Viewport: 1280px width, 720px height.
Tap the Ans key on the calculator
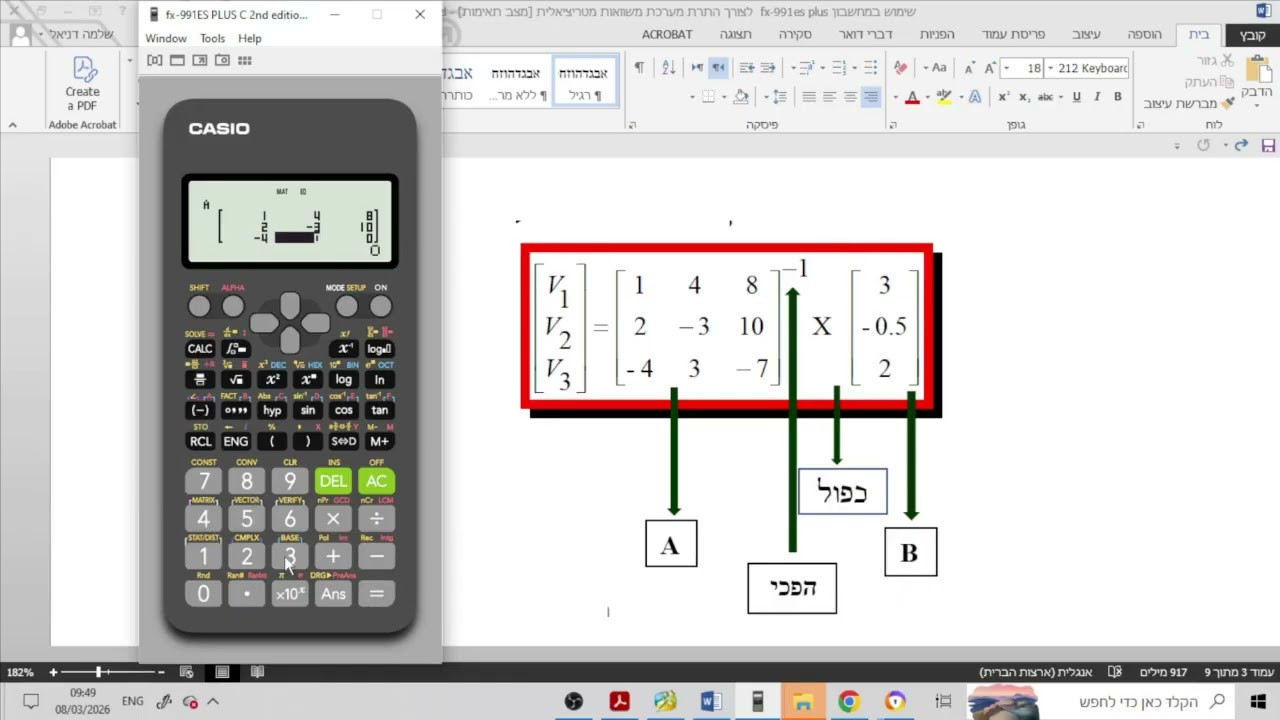333,594
